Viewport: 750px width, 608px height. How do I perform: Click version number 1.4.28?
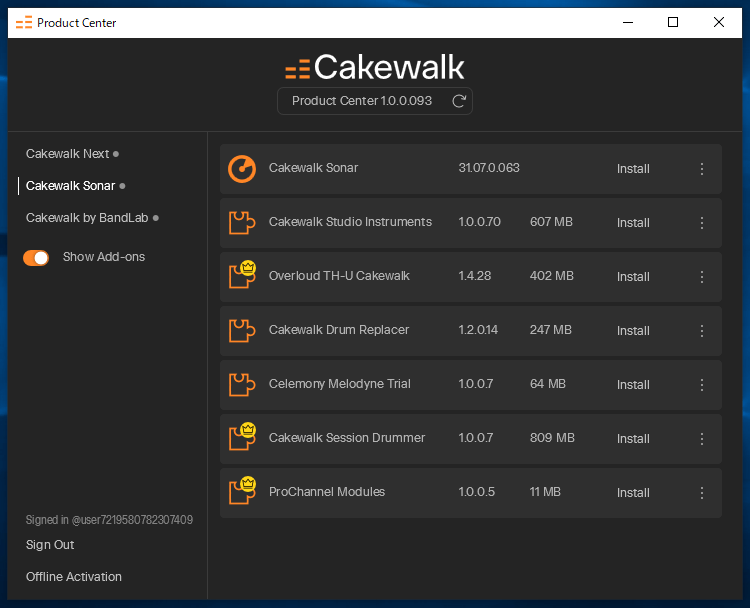tap(474, 276)
